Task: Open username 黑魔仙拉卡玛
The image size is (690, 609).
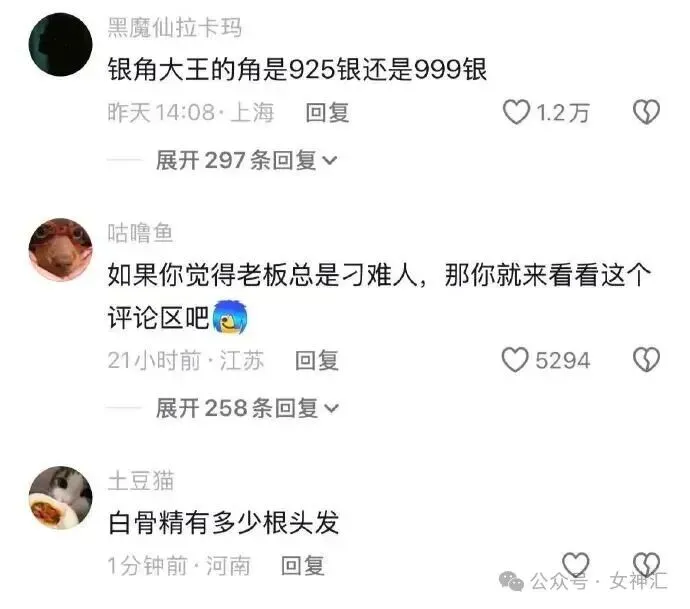Action: pyautogui.click(x=175, y=28)
